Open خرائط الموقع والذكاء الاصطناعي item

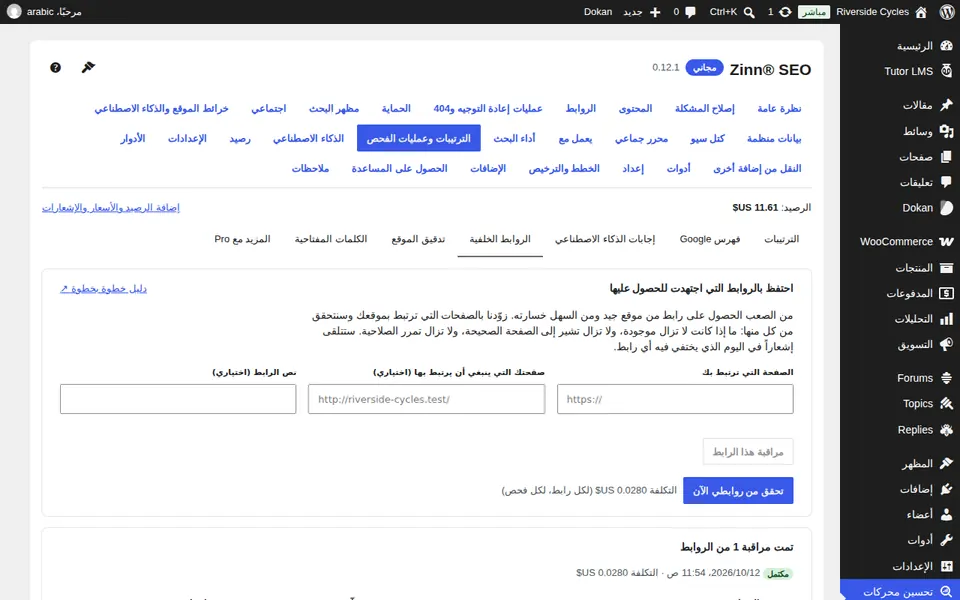pyautogui.click(x=161, y=109)
